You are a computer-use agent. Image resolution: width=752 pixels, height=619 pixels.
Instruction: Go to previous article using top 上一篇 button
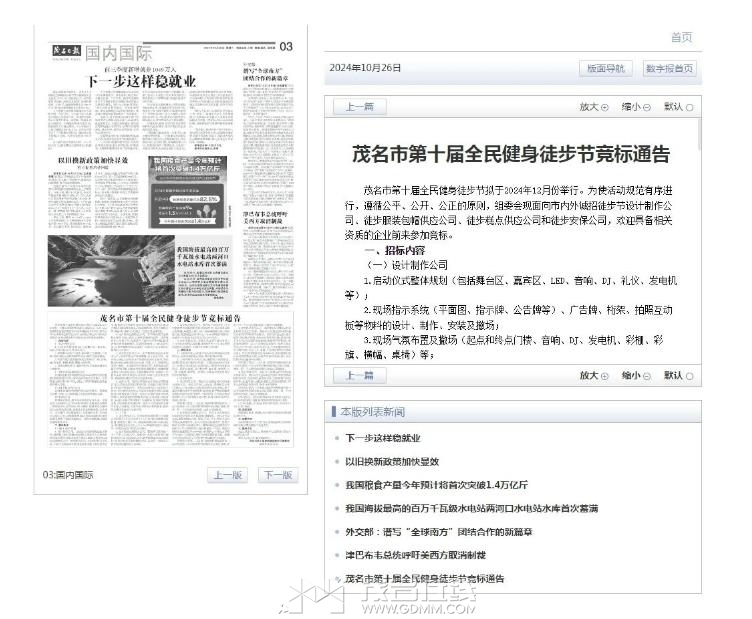(360, 107)
